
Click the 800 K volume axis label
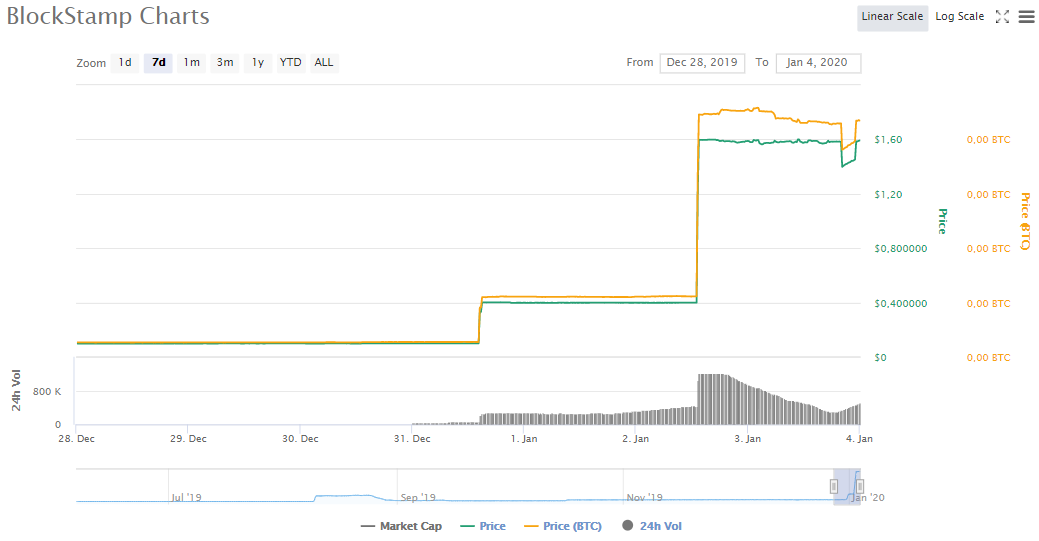(47, 392)
